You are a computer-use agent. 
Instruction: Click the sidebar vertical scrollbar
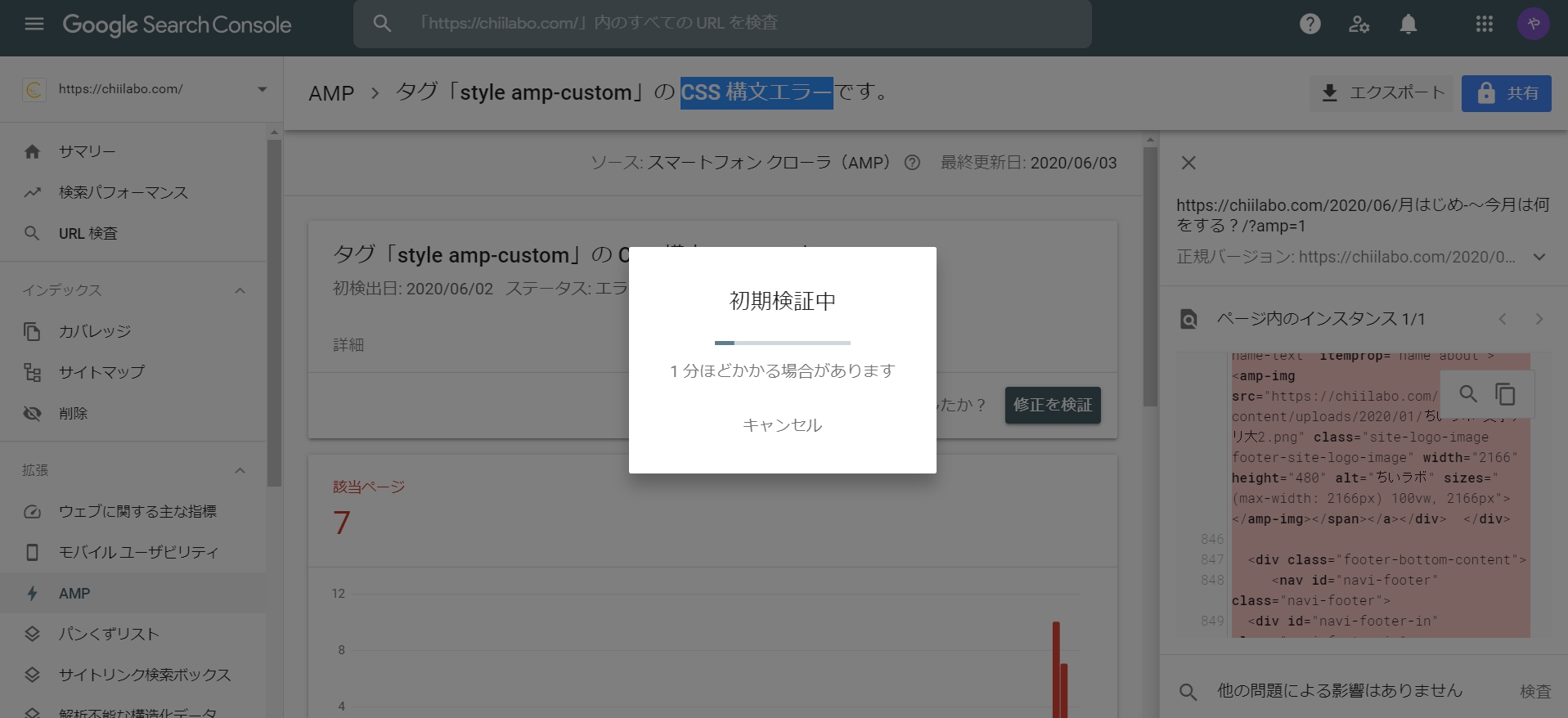(274, 312)
